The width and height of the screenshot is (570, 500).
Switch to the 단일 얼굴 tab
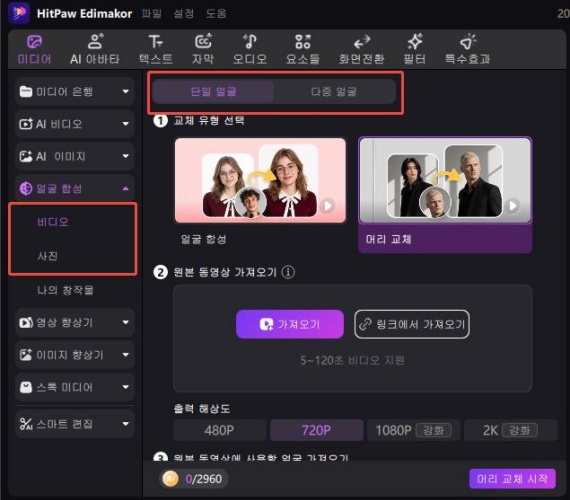[213, 92]
